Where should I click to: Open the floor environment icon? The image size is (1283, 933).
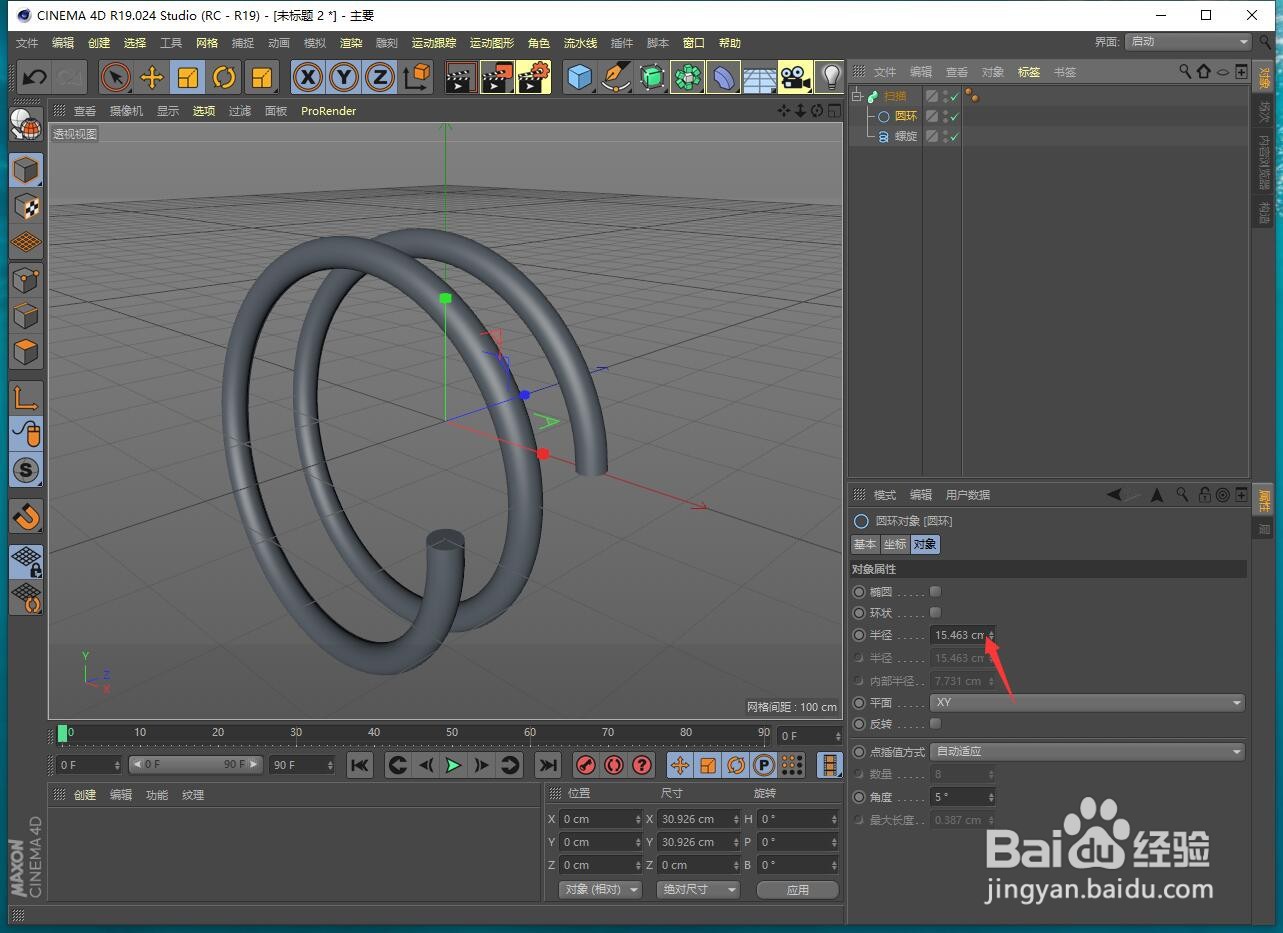(x=760, y=77)
